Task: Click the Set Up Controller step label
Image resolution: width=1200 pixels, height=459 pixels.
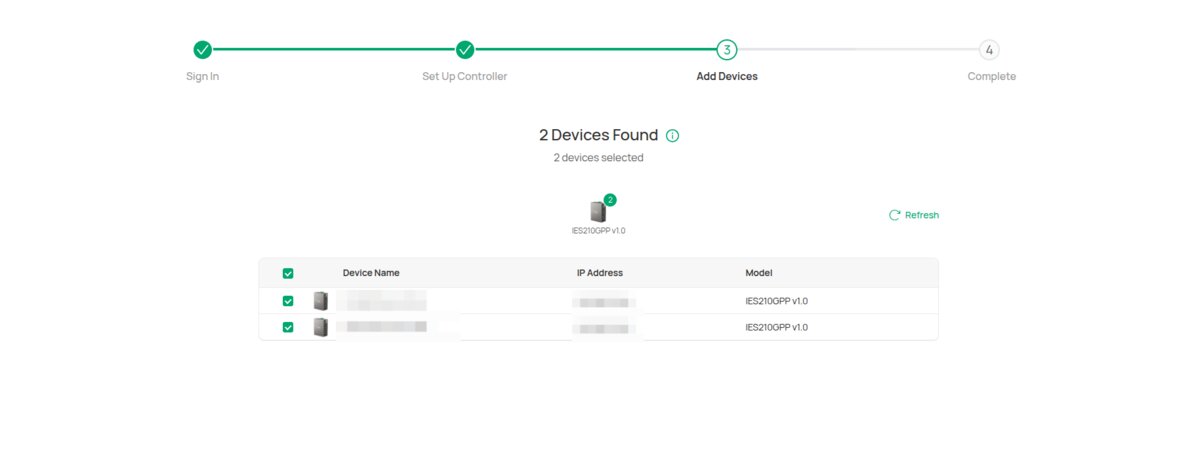Action: pos(465,77)
